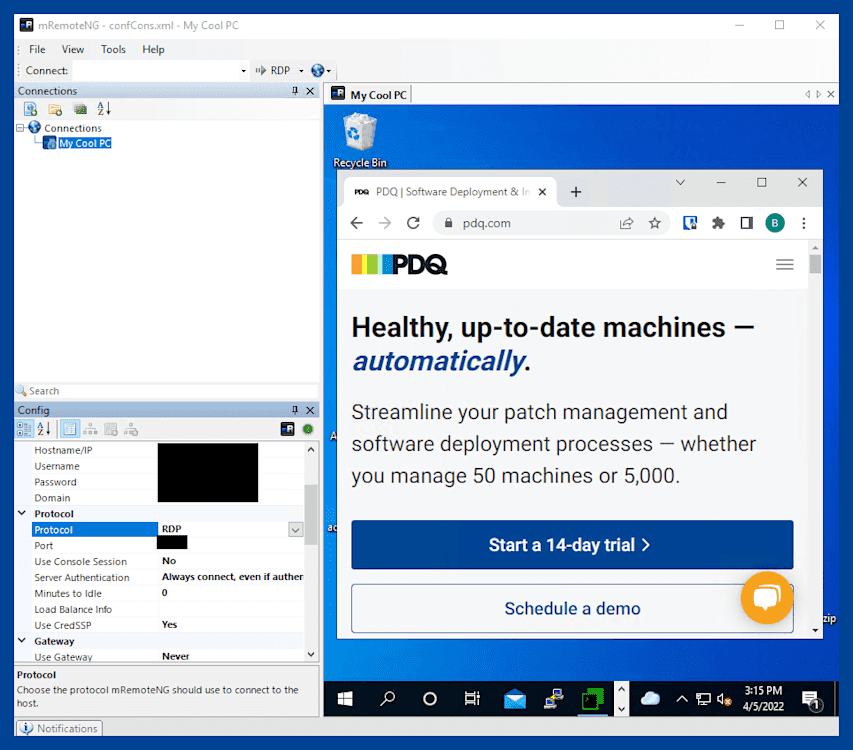
Task: Open Recycle Bin on remote desktop
Action: click(x=360, y=140)
